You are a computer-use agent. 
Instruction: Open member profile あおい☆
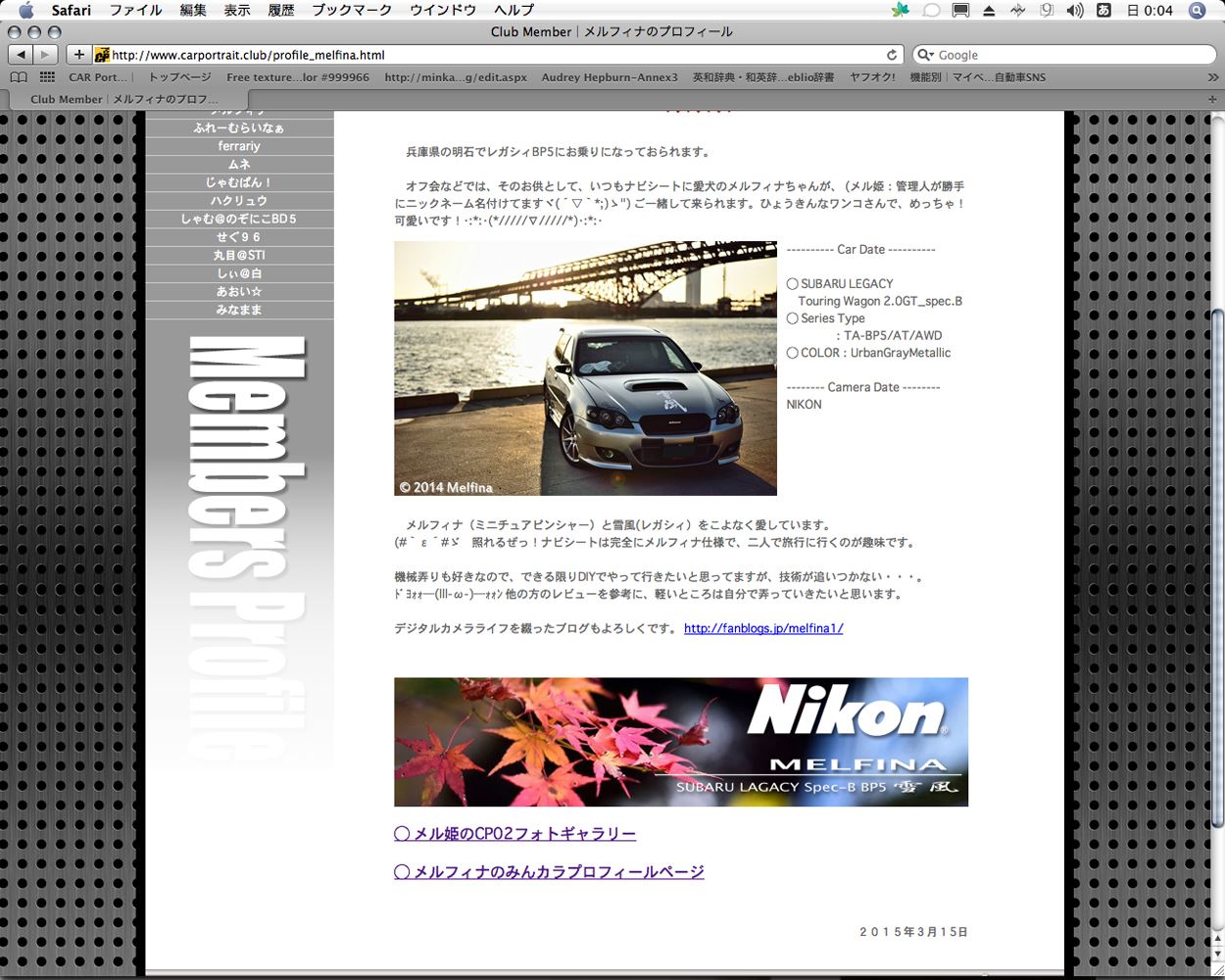point(239,292)
